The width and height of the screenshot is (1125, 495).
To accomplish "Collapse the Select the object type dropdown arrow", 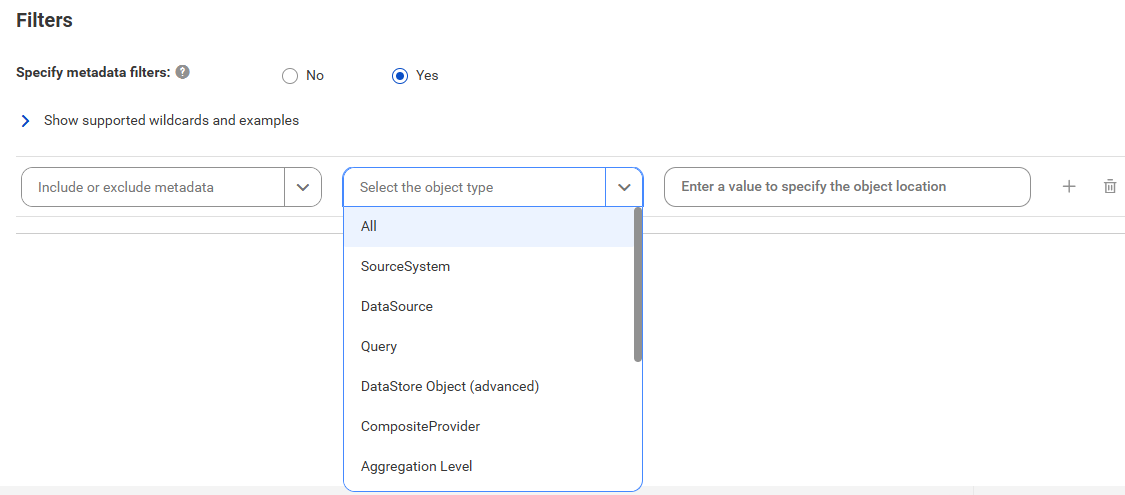I will 624,187.
